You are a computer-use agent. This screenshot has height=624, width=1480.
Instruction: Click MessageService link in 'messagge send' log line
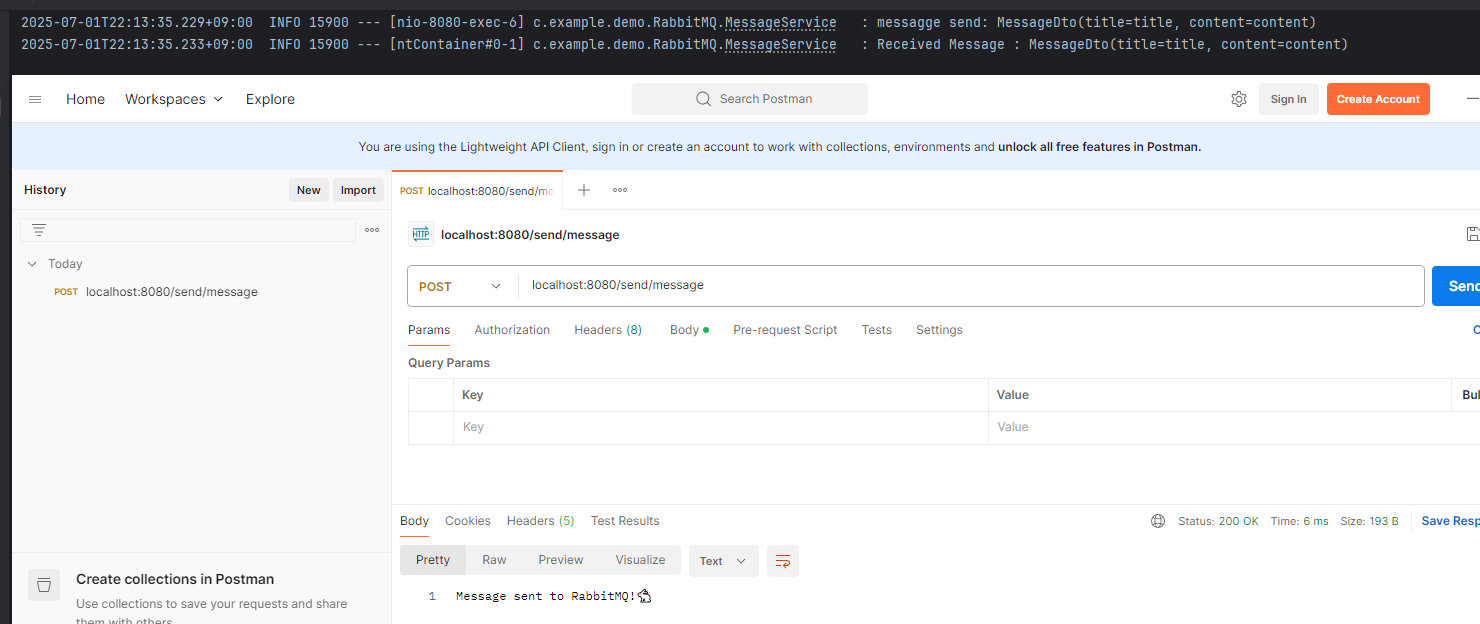click(x=781, y=22)
